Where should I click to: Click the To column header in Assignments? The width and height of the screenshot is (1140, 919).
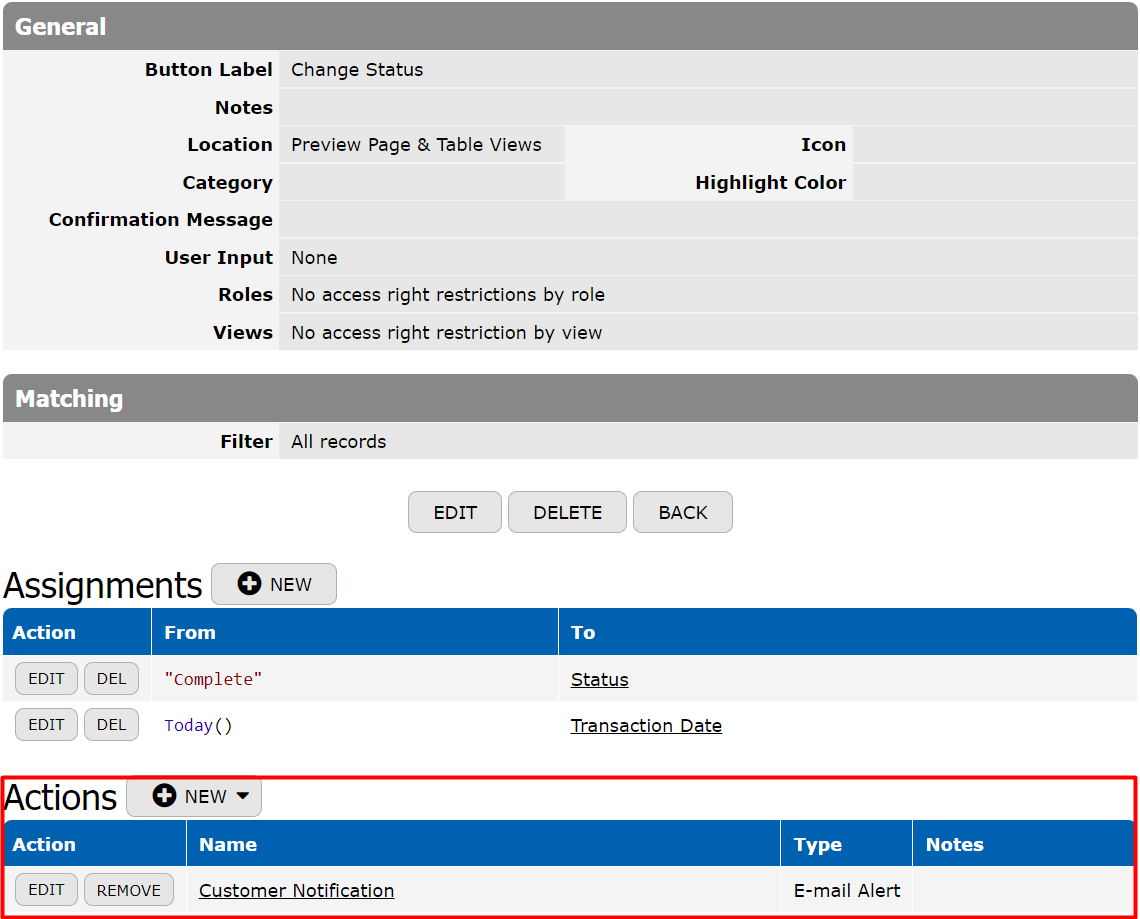pos(583,633)
